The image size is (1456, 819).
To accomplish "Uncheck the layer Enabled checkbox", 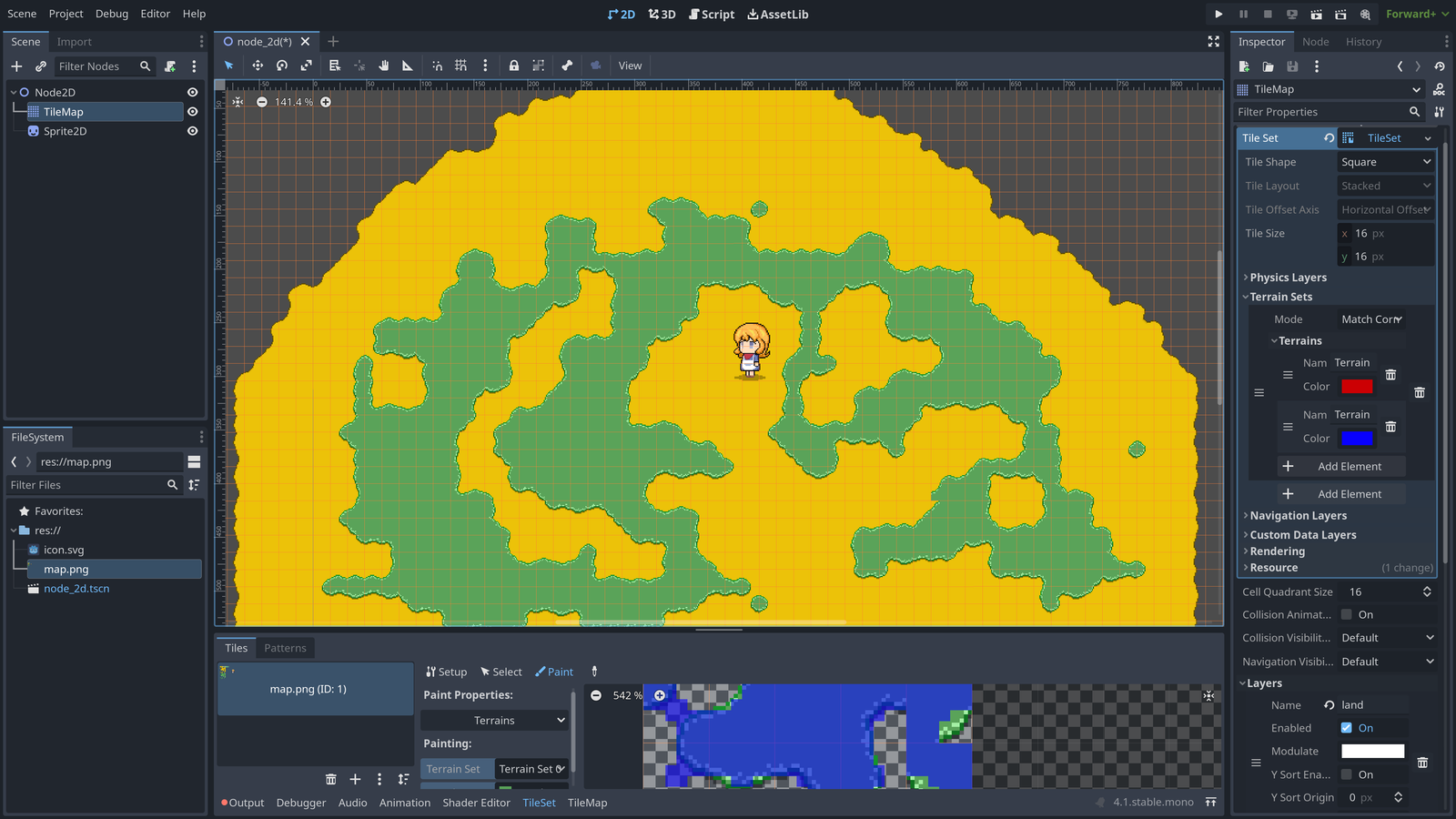I will (x=1347, y=728).
